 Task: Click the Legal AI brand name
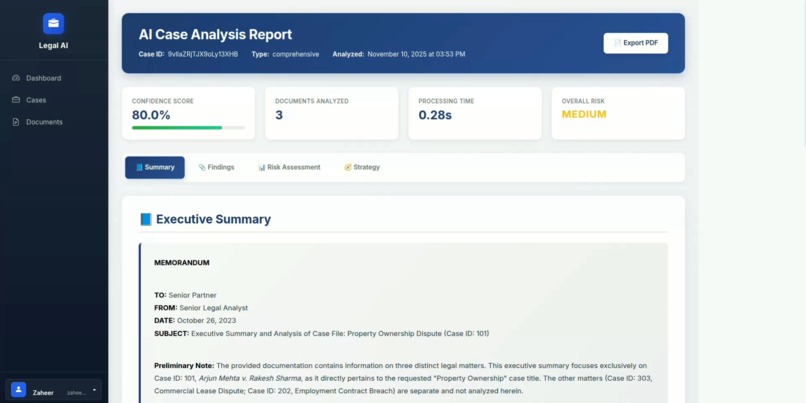pyautogui.click(x=53, y=45)
